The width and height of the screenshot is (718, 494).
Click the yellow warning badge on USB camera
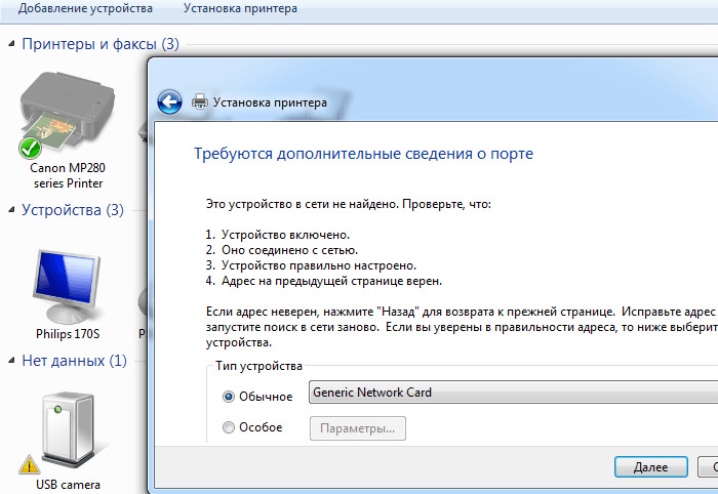coord(29,465)
